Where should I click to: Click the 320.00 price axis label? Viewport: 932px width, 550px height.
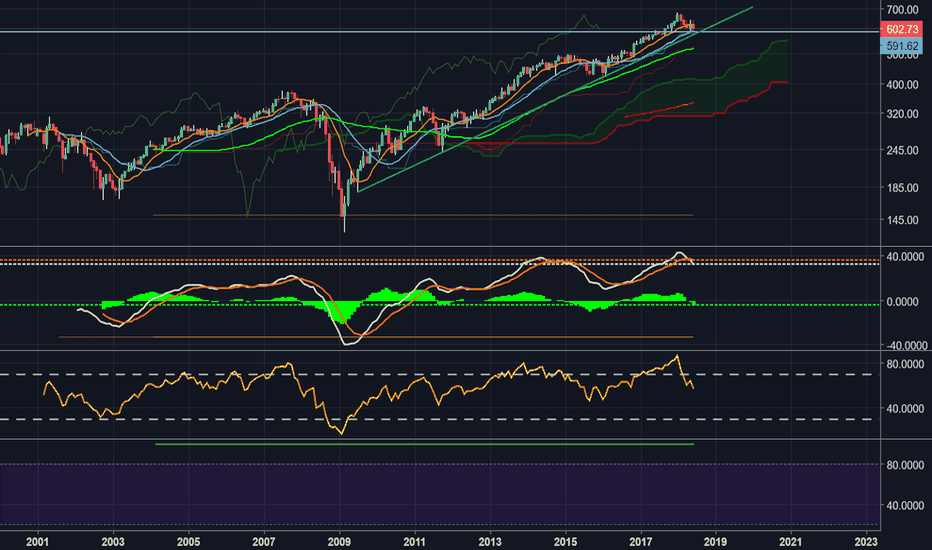pyautogui.click(x=902, y=114)
